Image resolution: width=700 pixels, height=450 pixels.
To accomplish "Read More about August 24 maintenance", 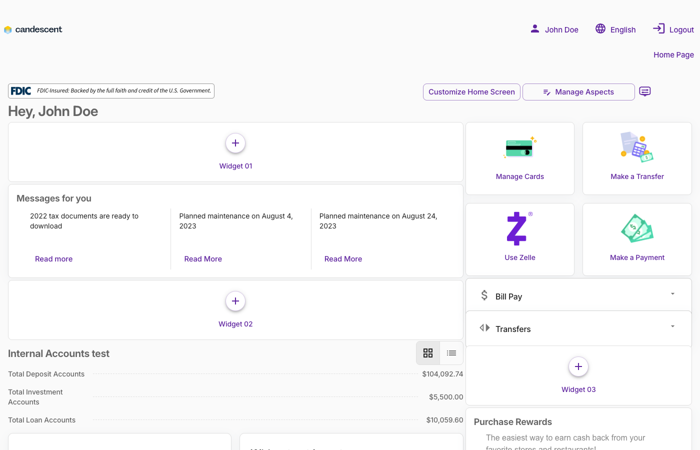I will 343,259.
